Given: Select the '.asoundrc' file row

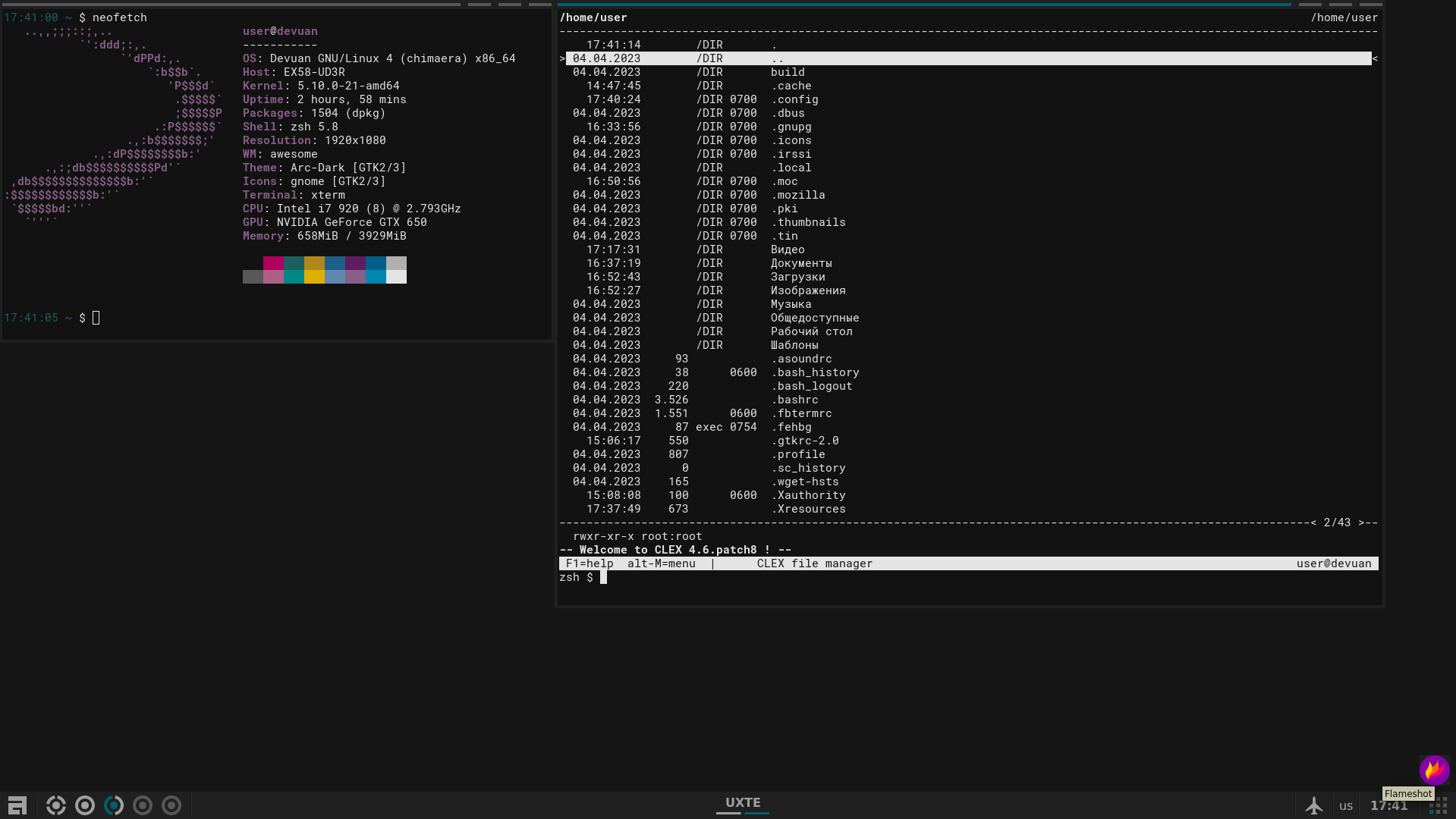Looking at the screenshot, I should 969,359.
